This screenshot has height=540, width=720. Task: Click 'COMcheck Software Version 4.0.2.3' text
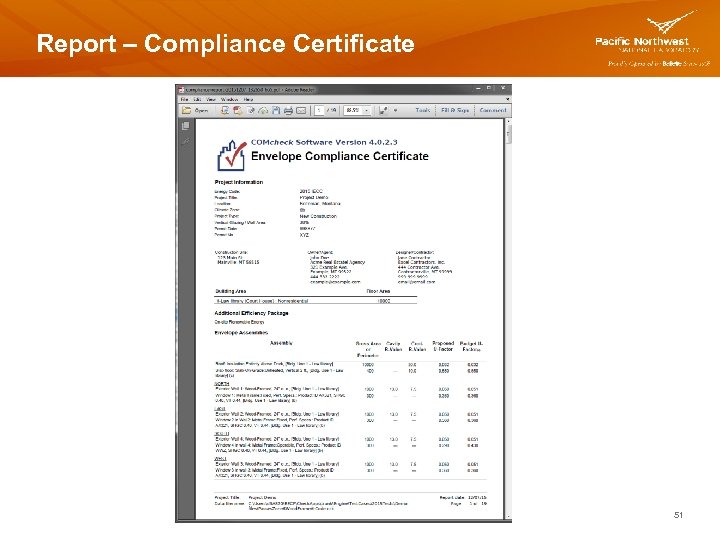tap(324, 142)
